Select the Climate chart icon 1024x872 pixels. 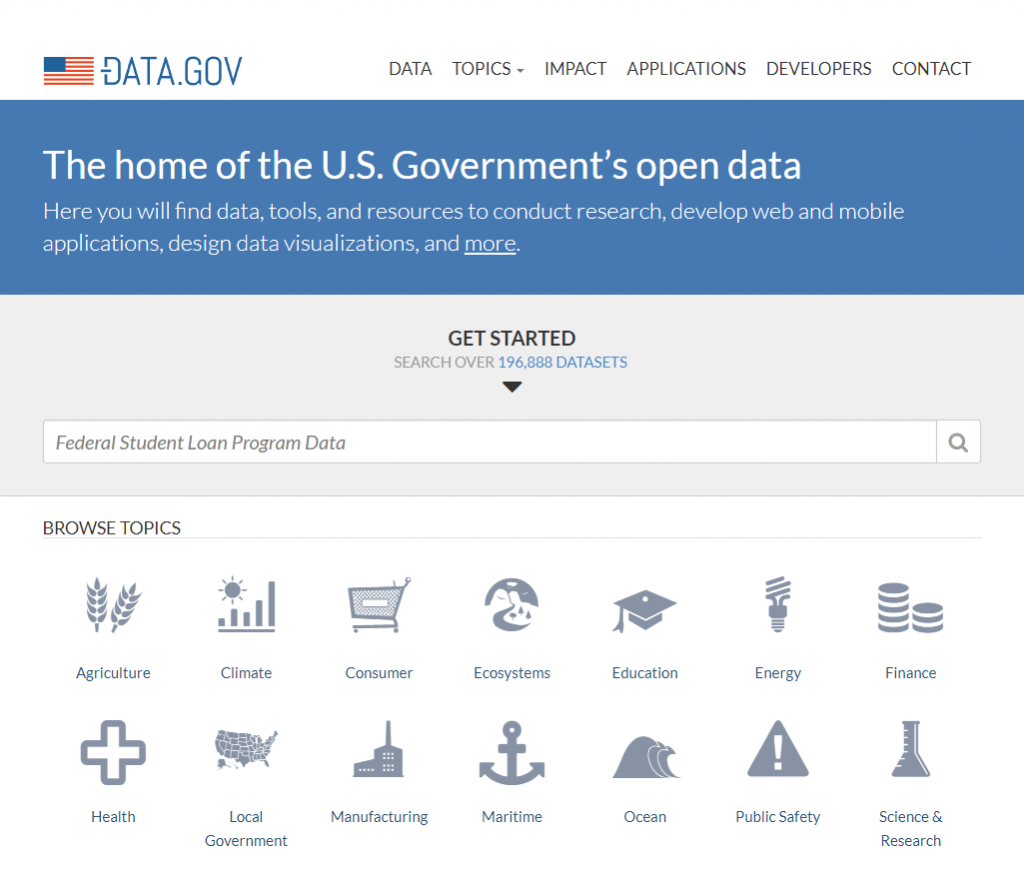246,605
